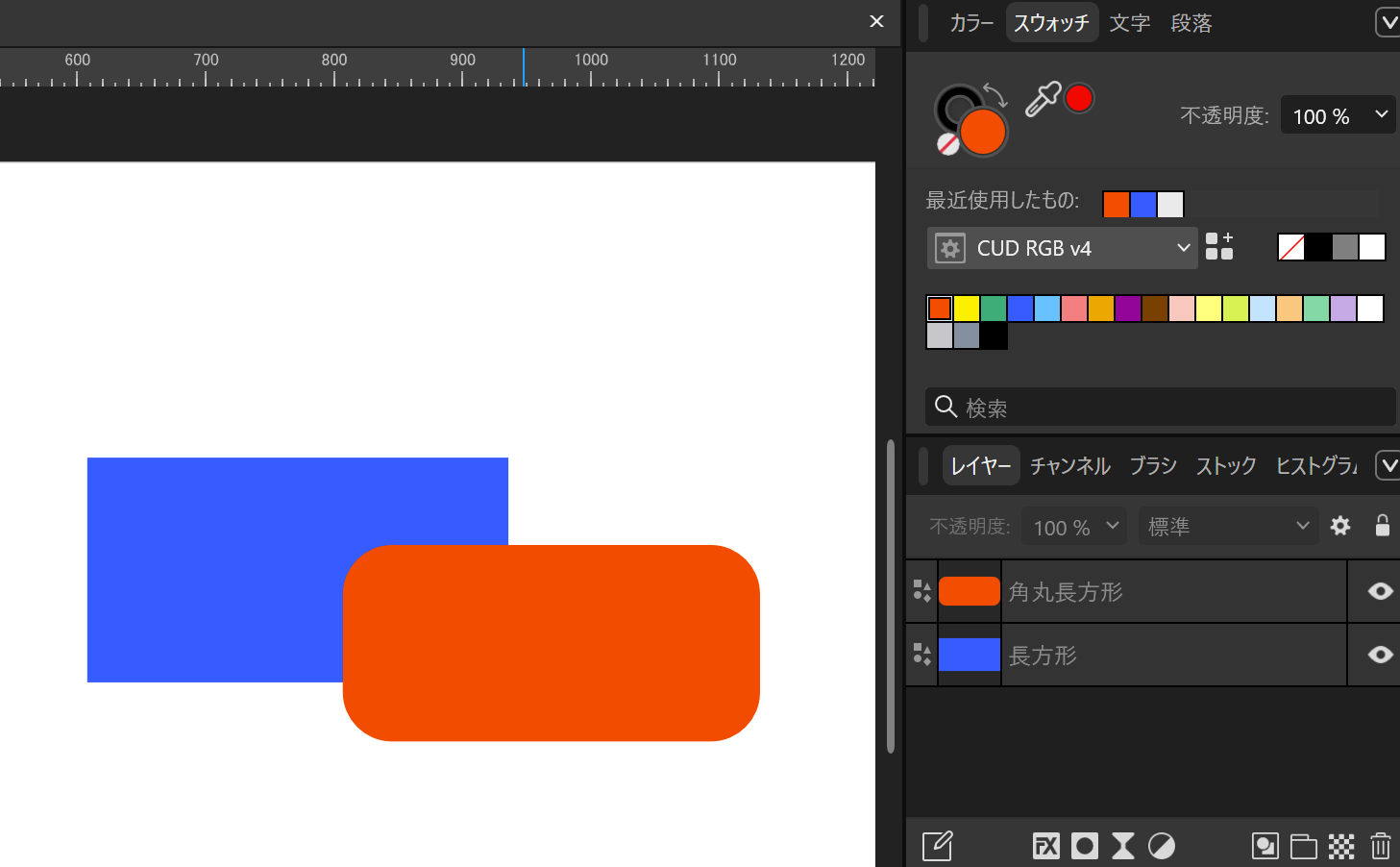Click edit all layers icon
Screen dimensions: 1400x867
pyautogui.click(x=937, y=846)
